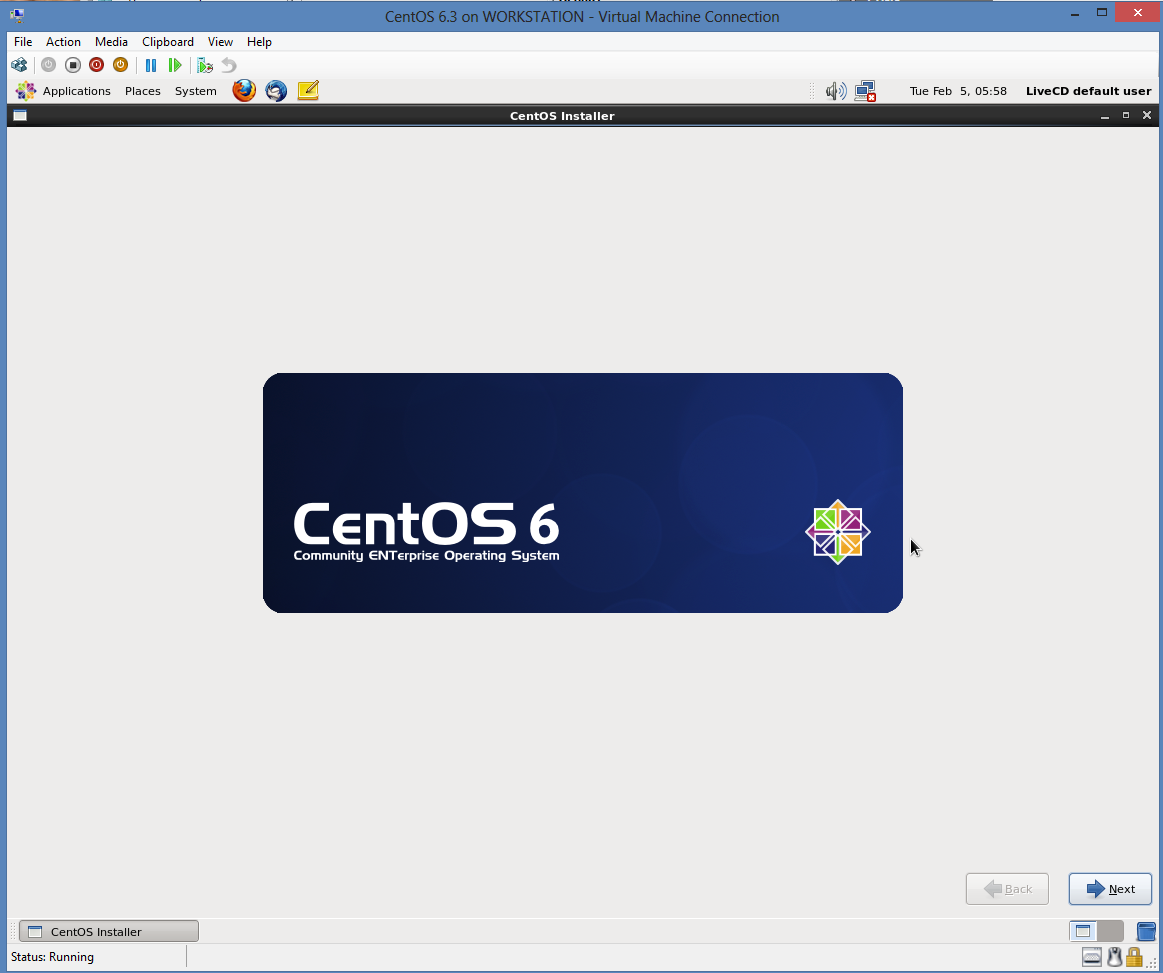Open the GNOME System menu
The width and height of the screenshot is (1163, 973).
pyautogui.click(x=196, y=91)
